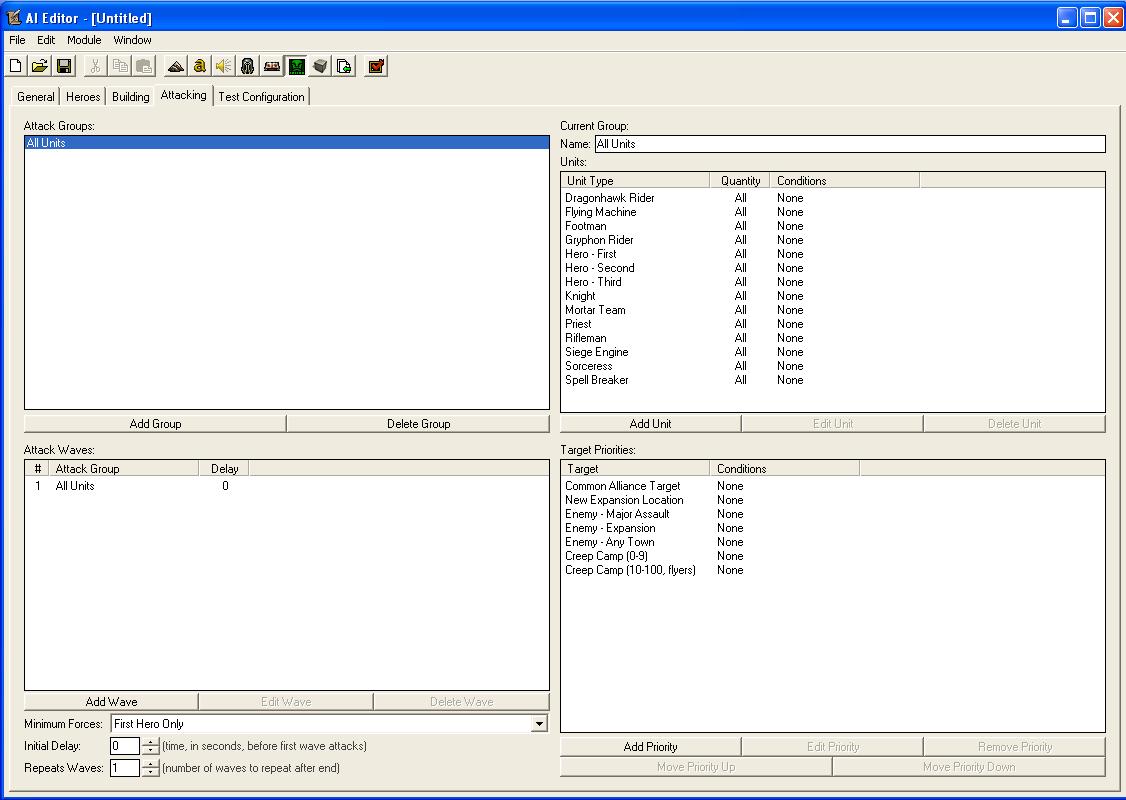Switch to the Heroes tab
The image size is (1126, 800).
[x=83, y=97]
